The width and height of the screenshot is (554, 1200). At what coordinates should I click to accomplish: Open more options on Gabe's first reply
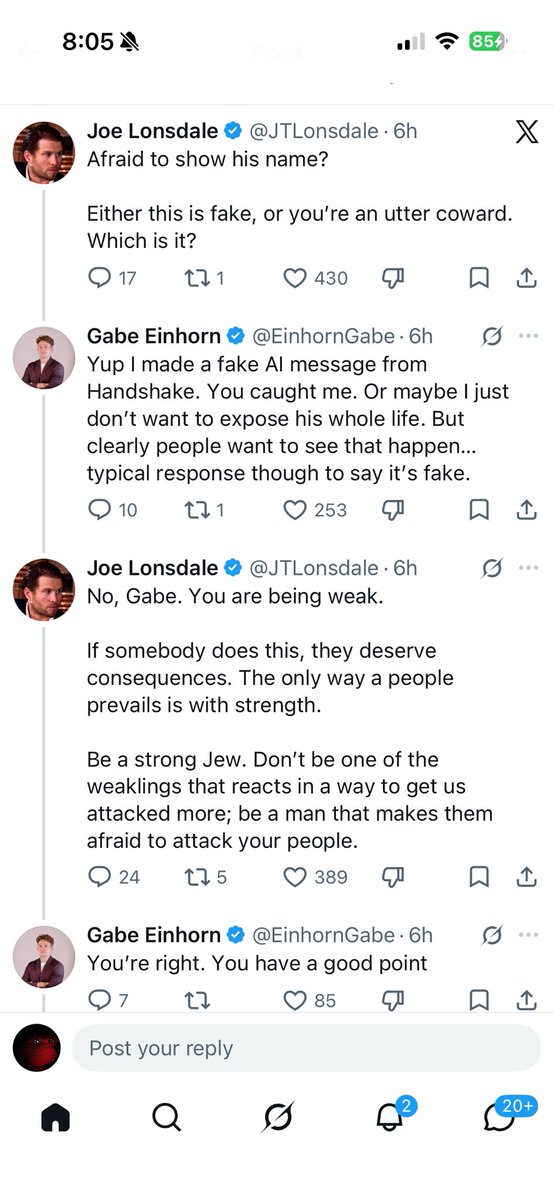click(x=528, y=336)
